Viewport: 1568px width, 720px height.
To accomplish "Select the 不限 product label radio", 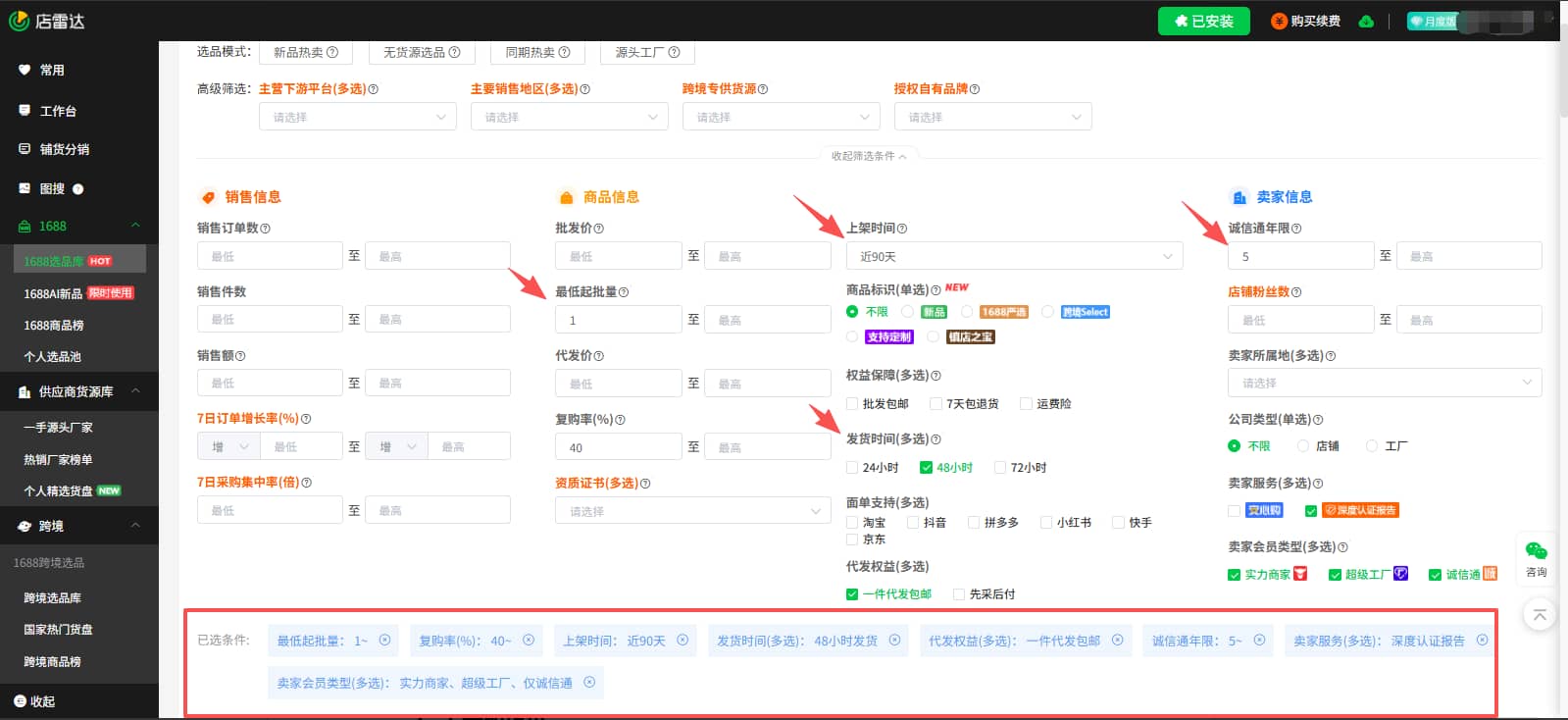I will coord(852,312).
